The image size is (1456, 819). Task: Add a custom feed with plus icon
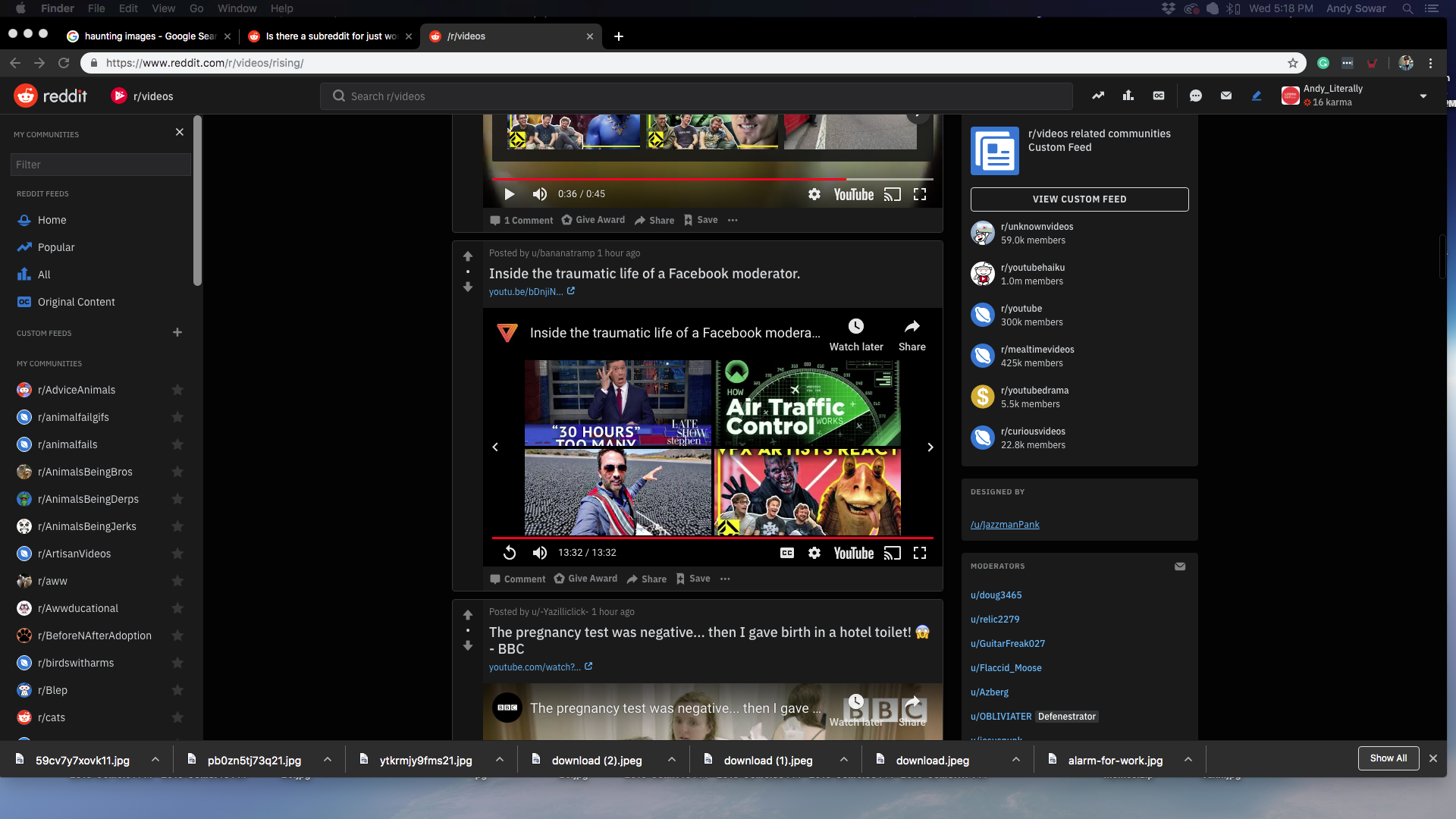tap(177, 332)
